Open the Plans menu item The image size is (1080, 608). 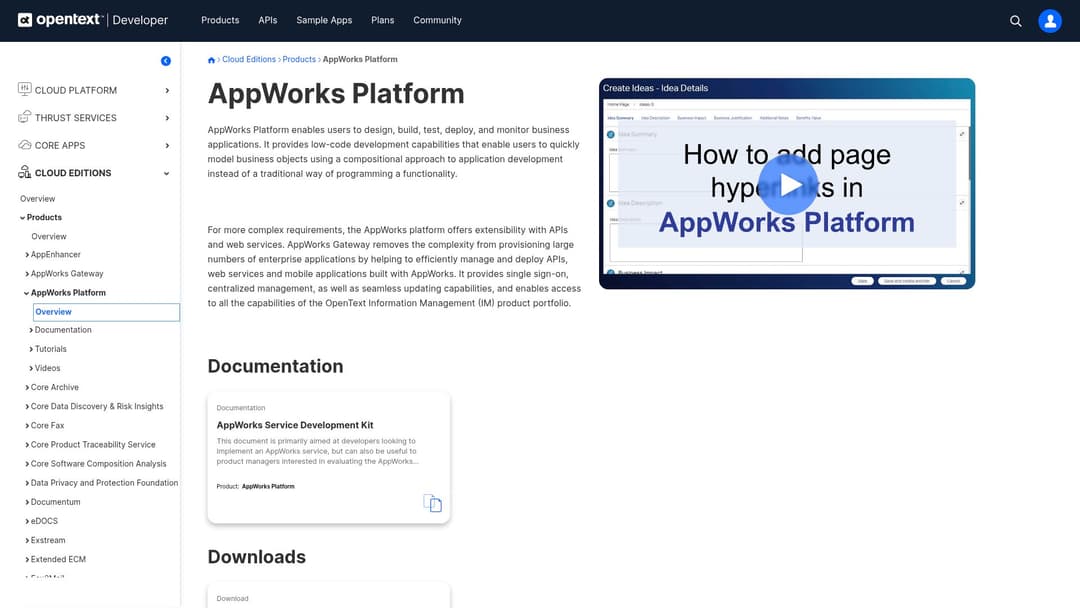point(382,20)
